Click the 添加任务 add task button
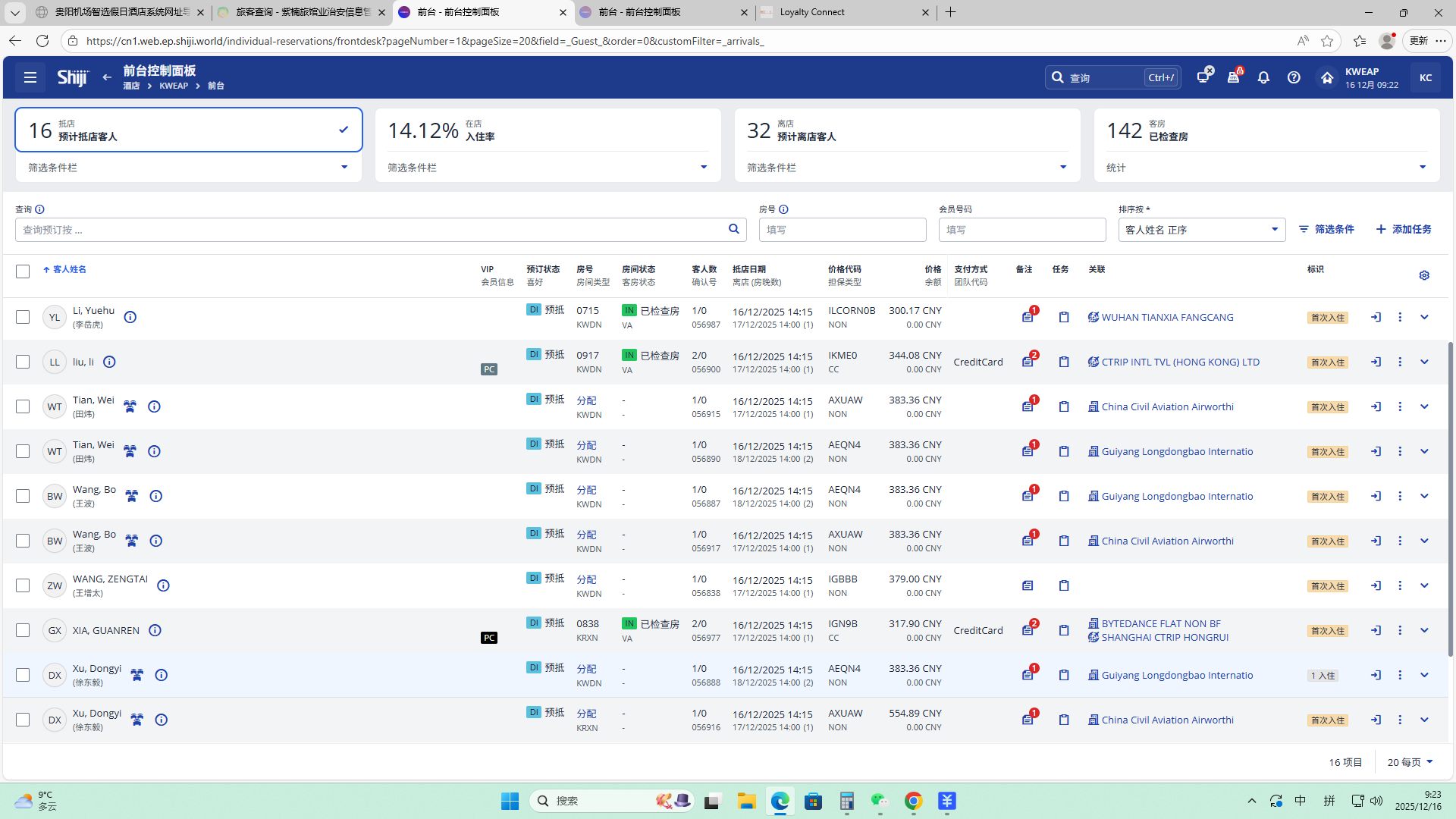Viewport: 1456px width, 819px height. pyautogui.click(x=1404, y=229)
